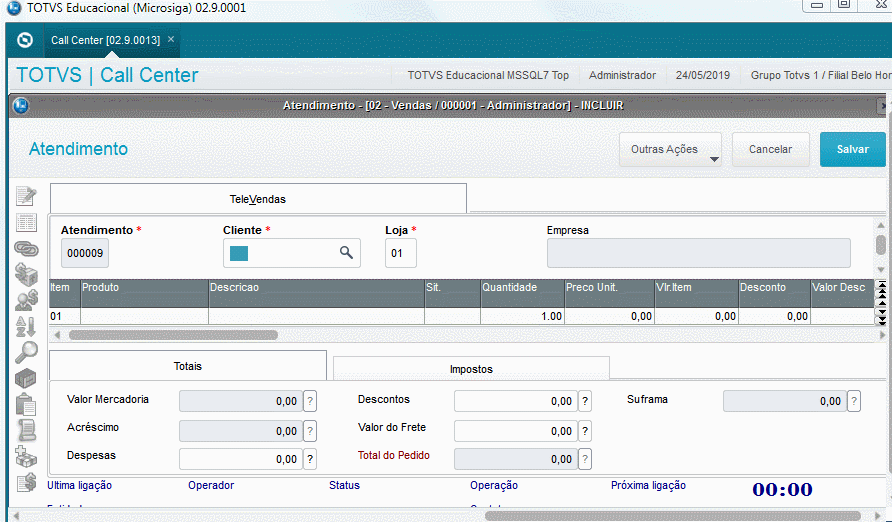Click the Empresa field
892x522 pixels.
pyautogui.click(x=699, y=253)
